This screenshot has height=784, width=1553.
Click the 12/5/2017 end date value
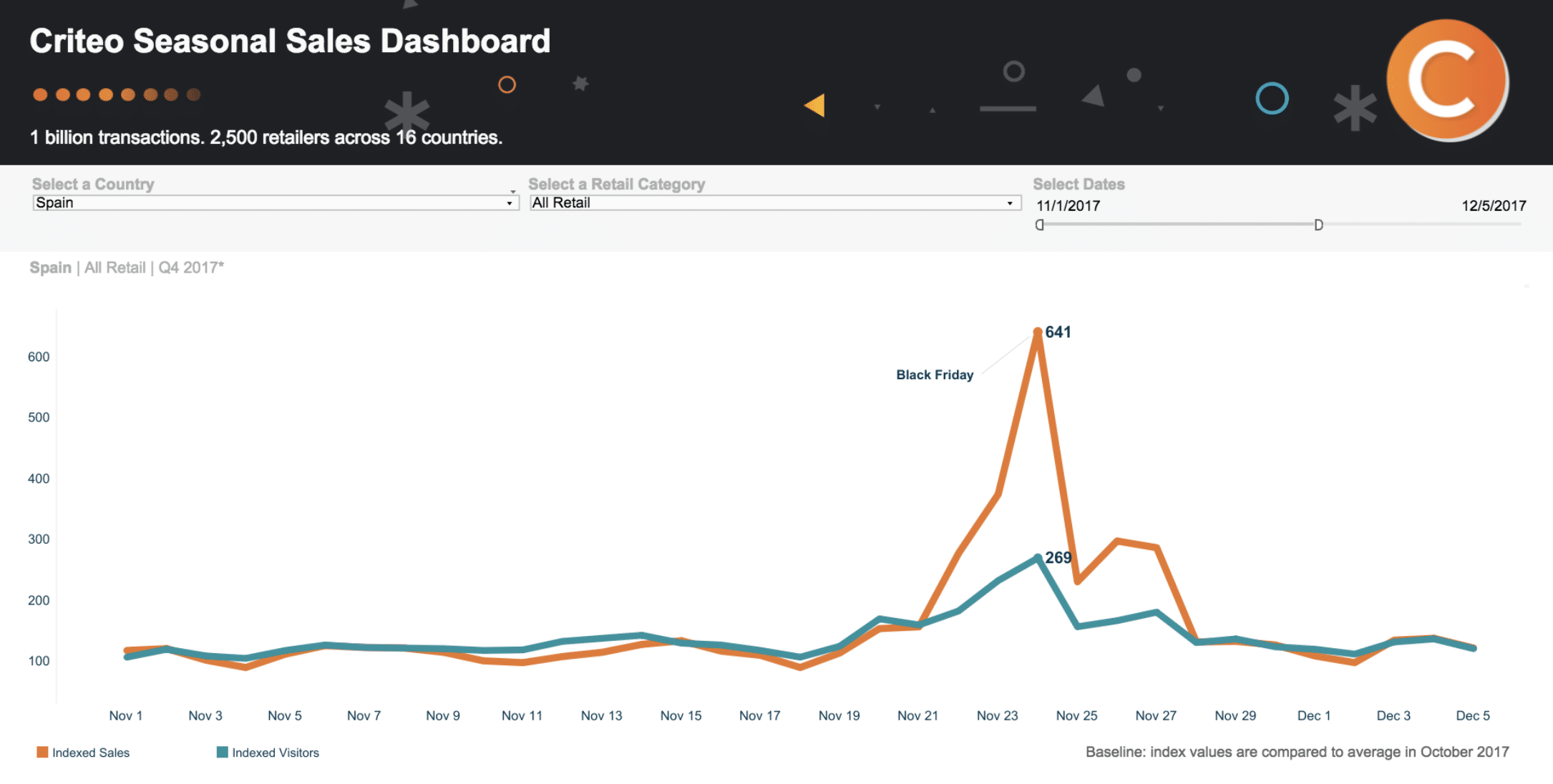pos(1494,206)
